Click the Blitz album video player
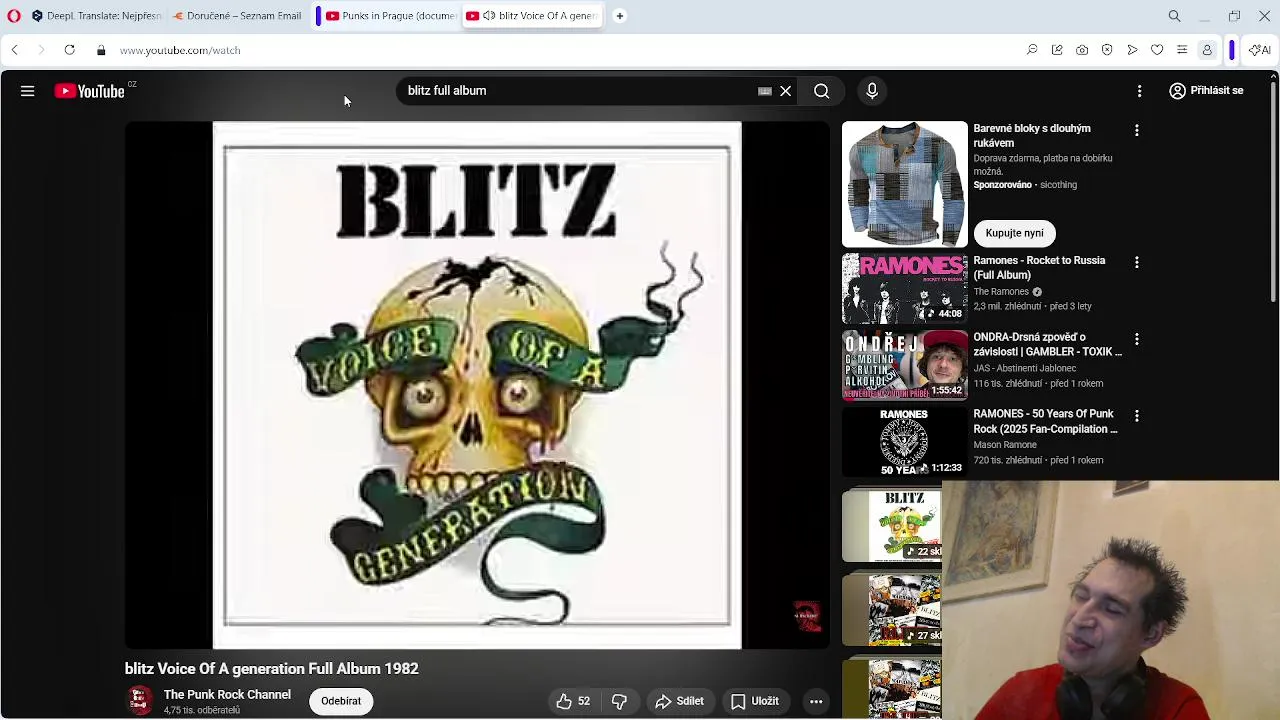The width and height of the screenshot is (1280, 720). click(477, 385)
